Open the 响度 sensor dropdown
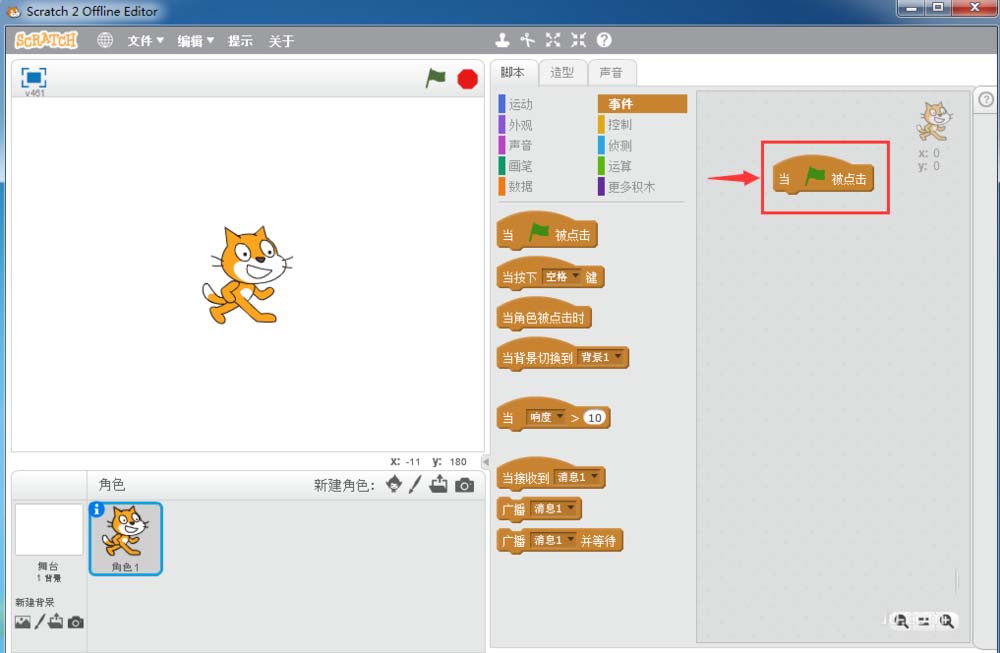 point(546,417)
